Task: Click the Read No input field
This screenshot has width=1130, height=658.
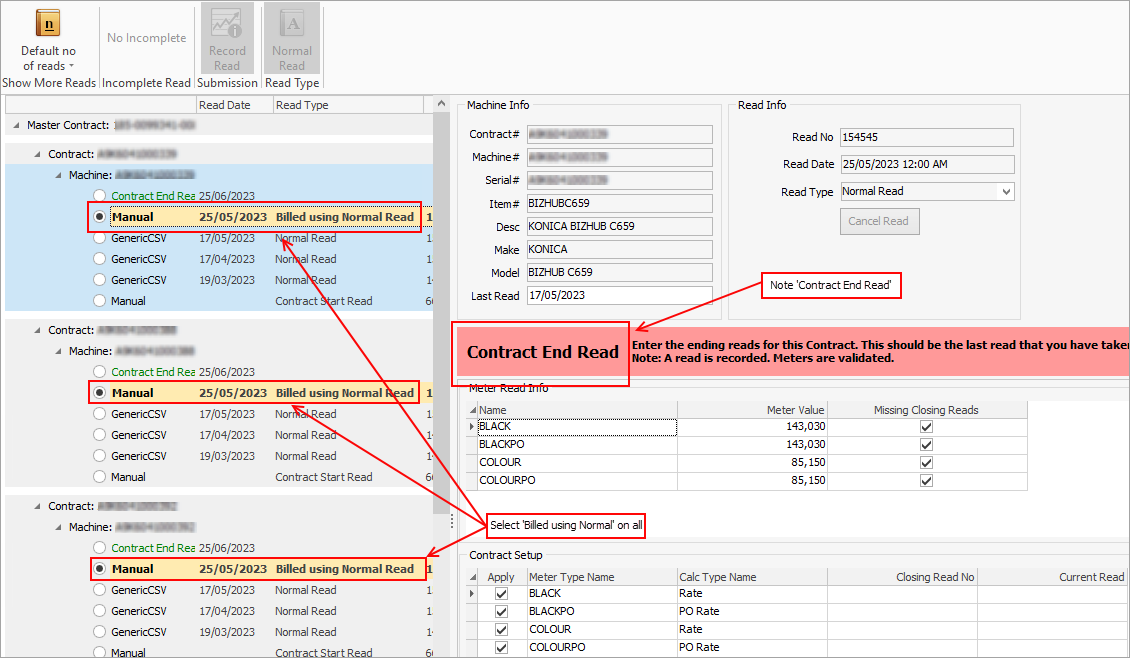Action: (925, 138)
